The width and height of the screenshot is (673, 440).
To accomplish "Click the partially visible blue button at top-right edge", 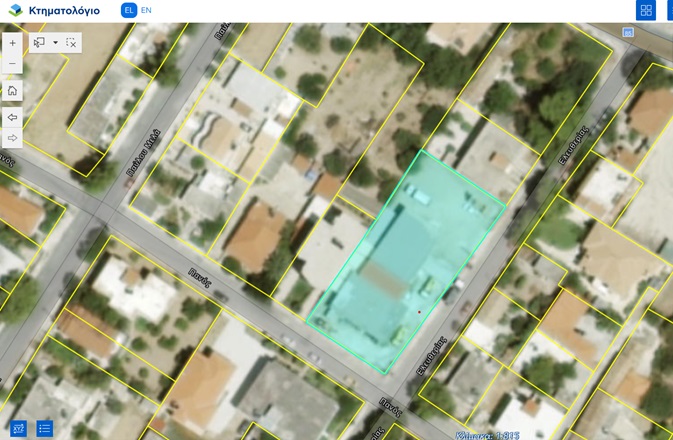I will pos(670,11).
